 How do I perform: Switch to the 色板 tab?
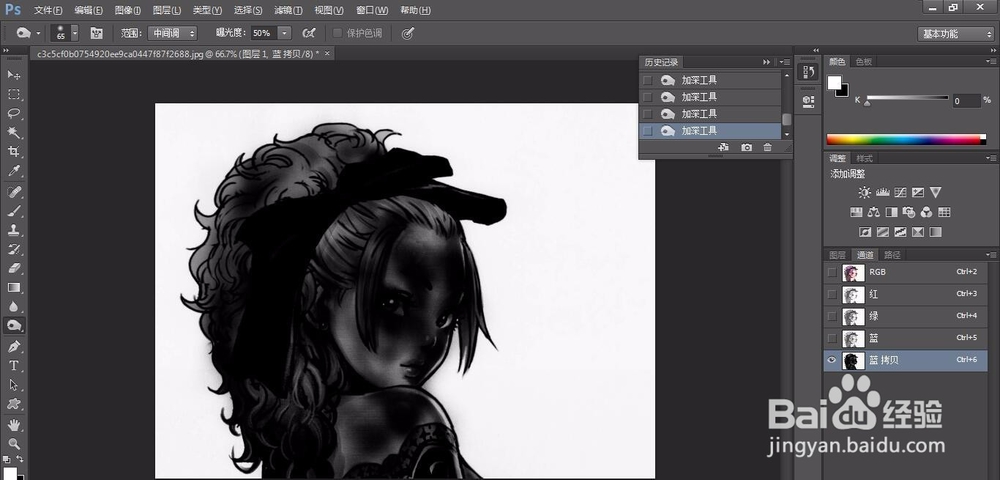(864, 62)
